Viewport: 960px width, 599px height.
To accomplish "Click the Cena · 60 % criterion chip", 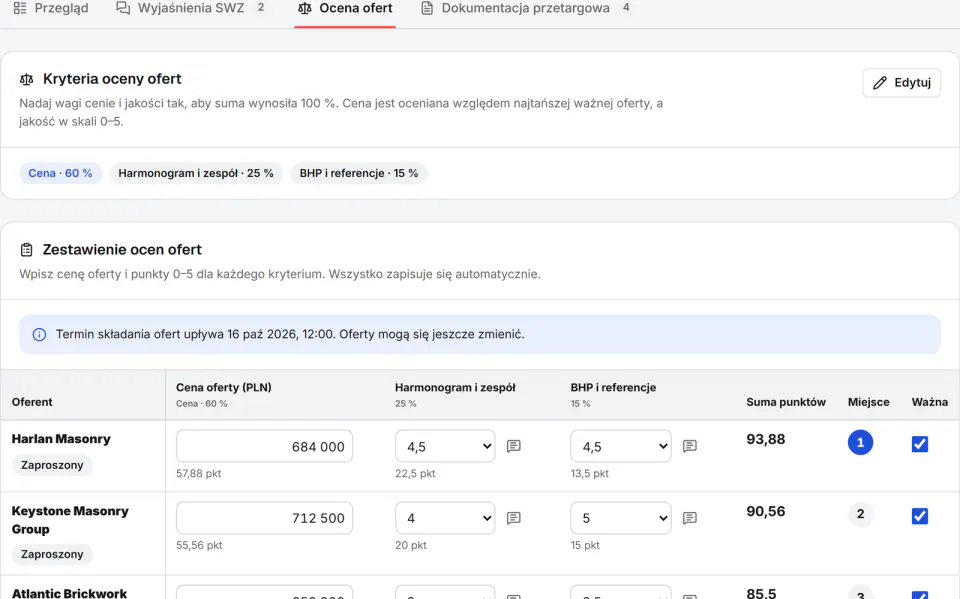I will click(x=60, y=173).
